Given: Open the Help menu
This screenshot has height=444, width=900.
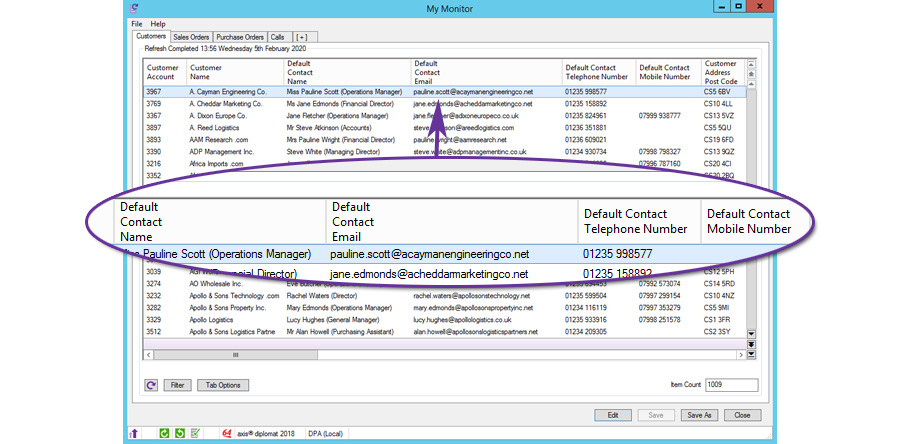Looking at the screenshot, I should point(158,24).
